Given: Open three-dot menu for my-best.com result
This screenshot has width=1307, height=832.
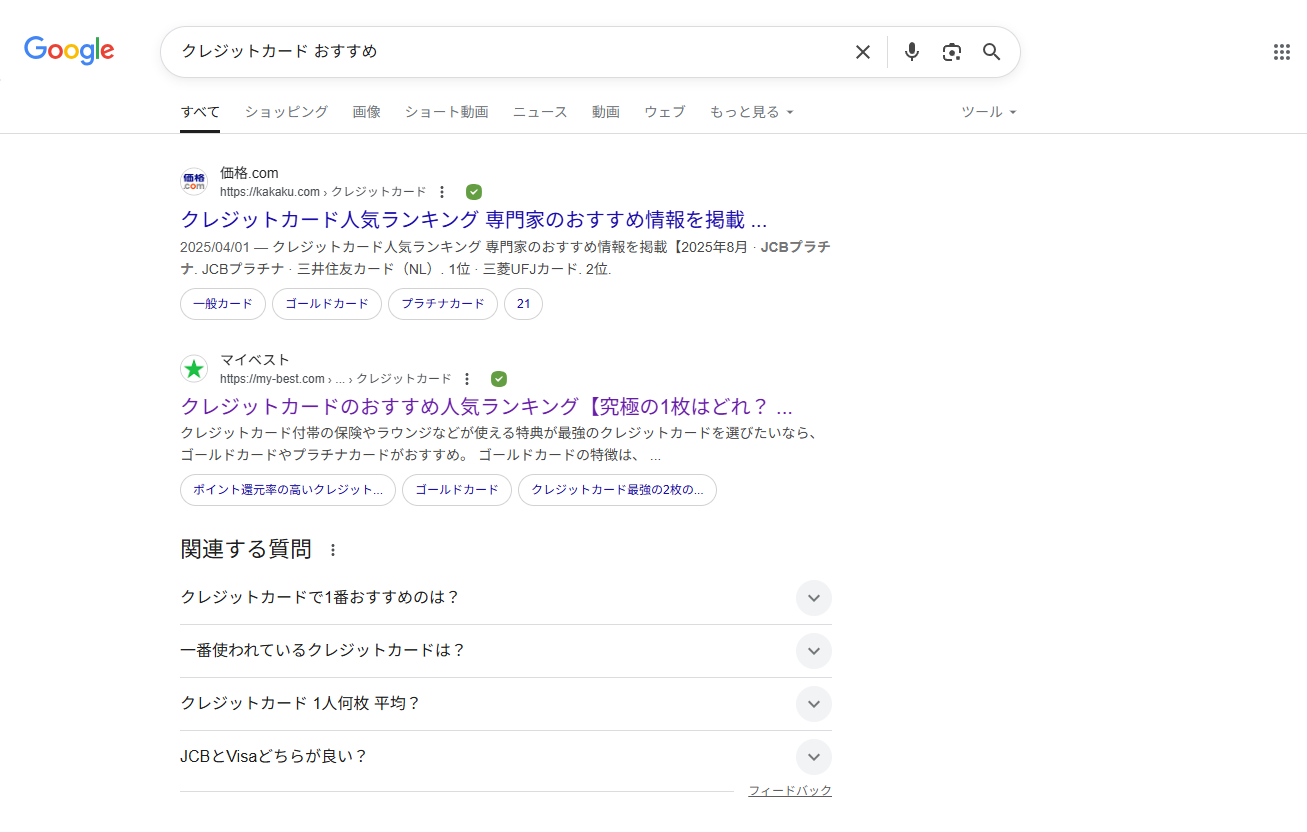Looking at the screenshot, I should pos(466,379).
